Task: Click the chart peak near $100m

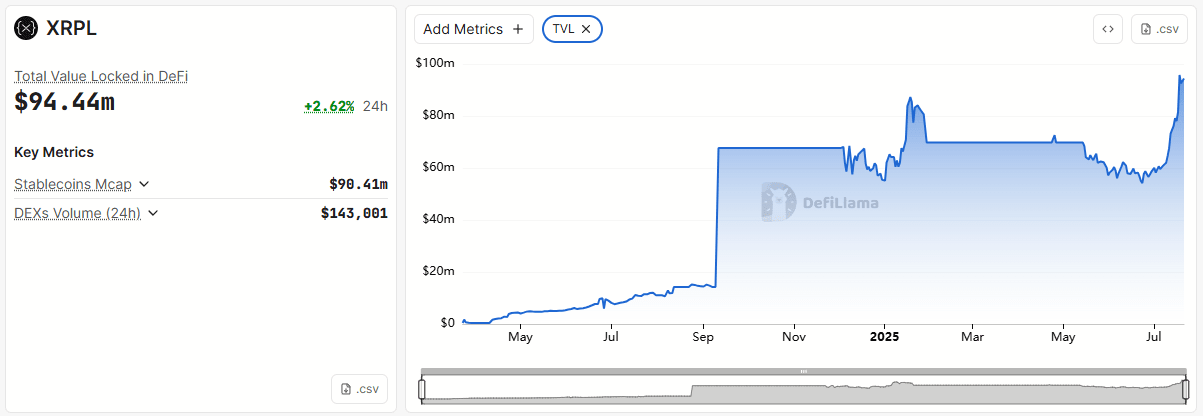Action: click(1181, 77)
